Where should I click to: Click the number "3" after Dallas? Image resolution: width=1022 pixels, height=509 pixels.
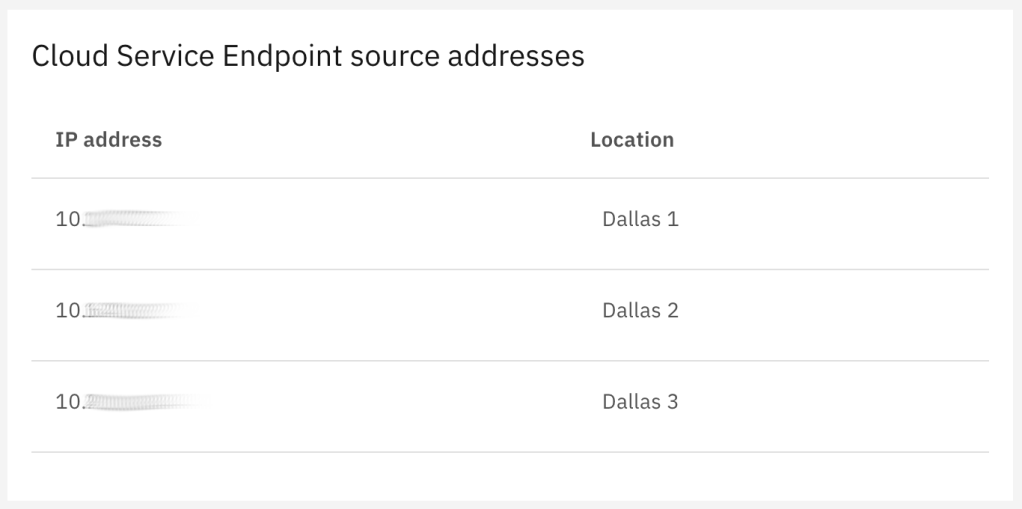tap(673, 403)
